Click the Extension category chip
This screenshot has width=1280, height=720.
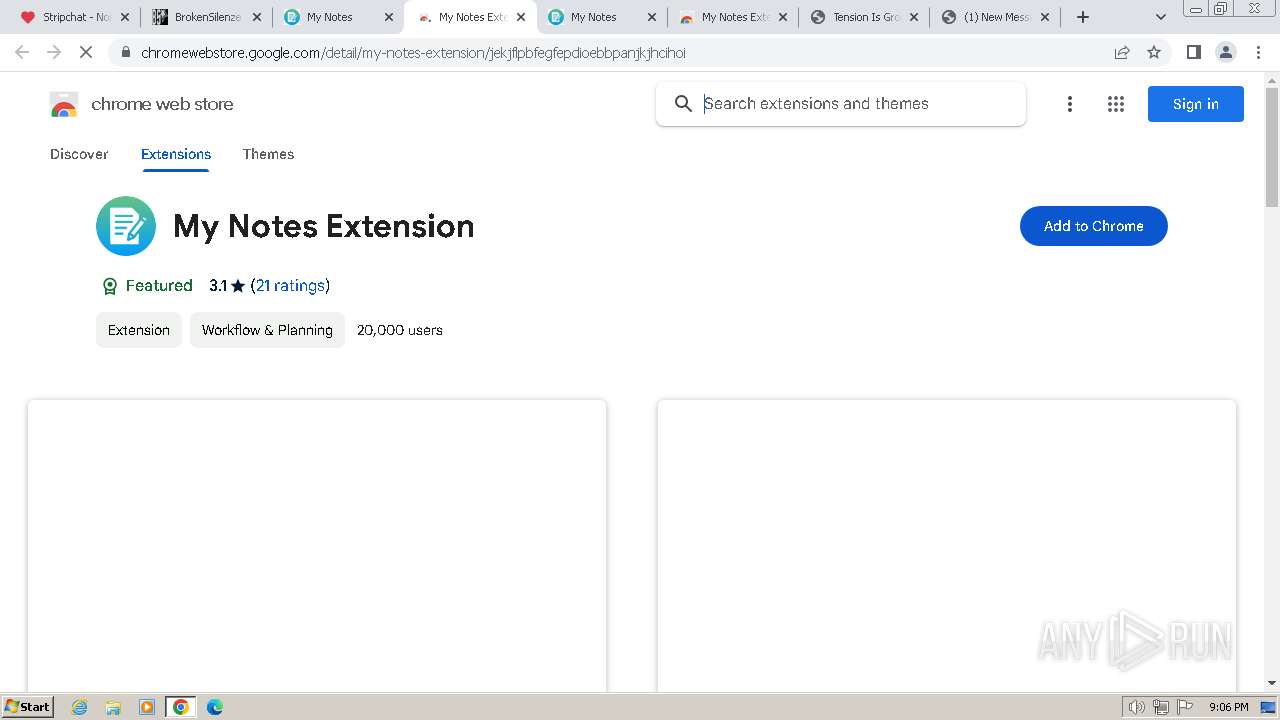(x=139, y=330)
